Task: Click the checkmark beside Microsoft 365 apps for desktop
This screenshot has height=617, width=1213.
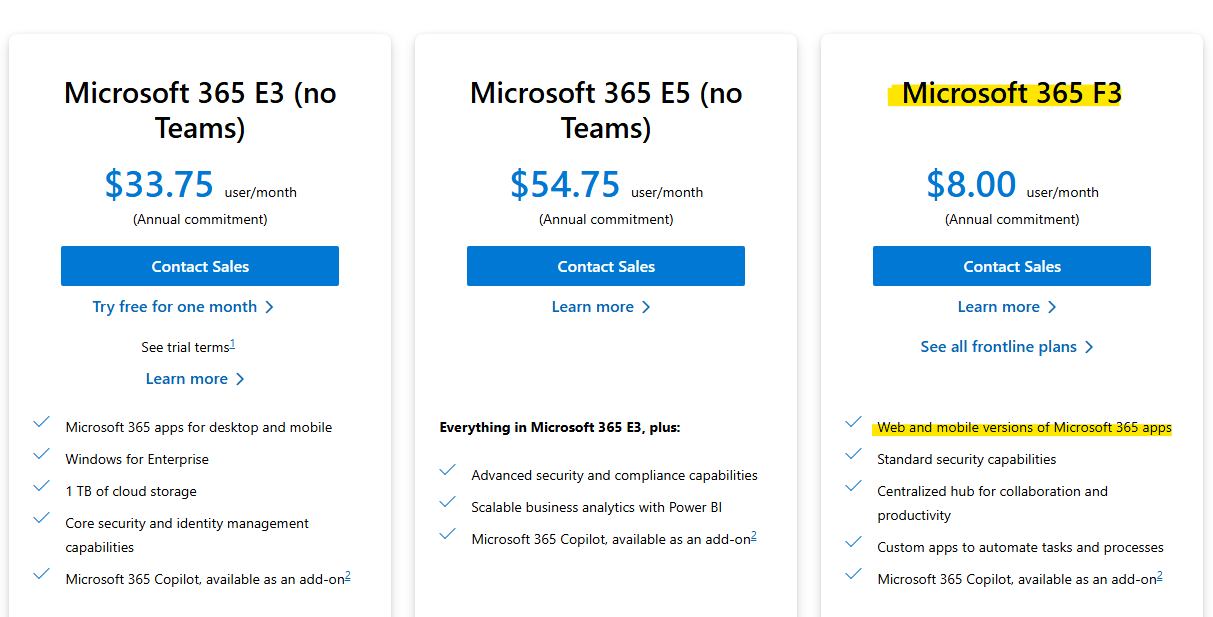Action: coord(41,423)
